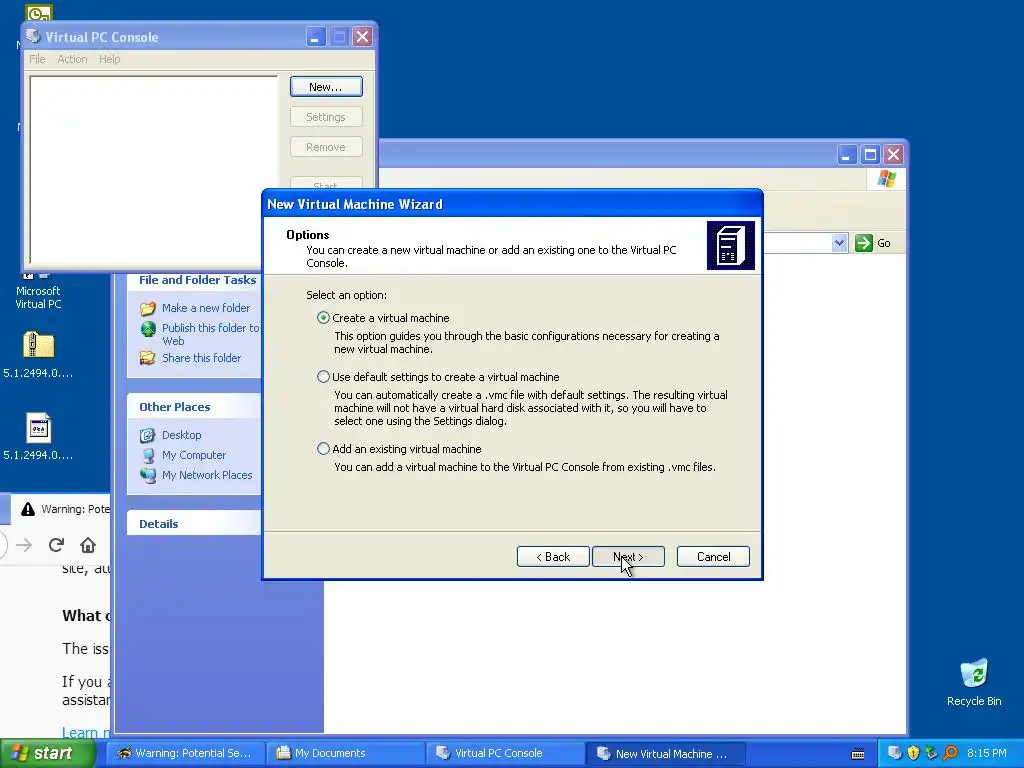Viewport: 1024px width, 768px height.
Task: Click Virtual PC Console title bar icon
Action: [33, 36]
